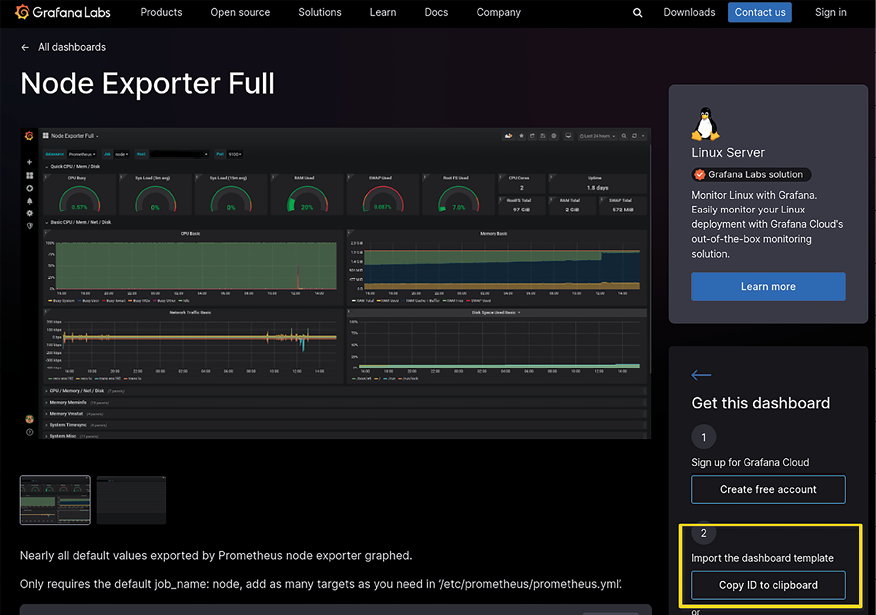Expand the Open source menu
The width and height of the screenshot is (876, 615).
[240, 12]
